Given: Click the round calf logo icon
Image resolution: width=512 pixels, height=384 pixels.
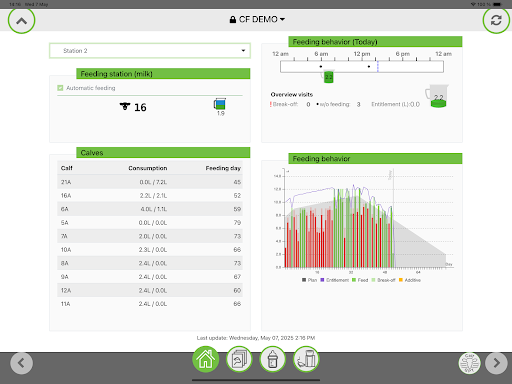Looking at the screenshot, I should click(469, 363).
